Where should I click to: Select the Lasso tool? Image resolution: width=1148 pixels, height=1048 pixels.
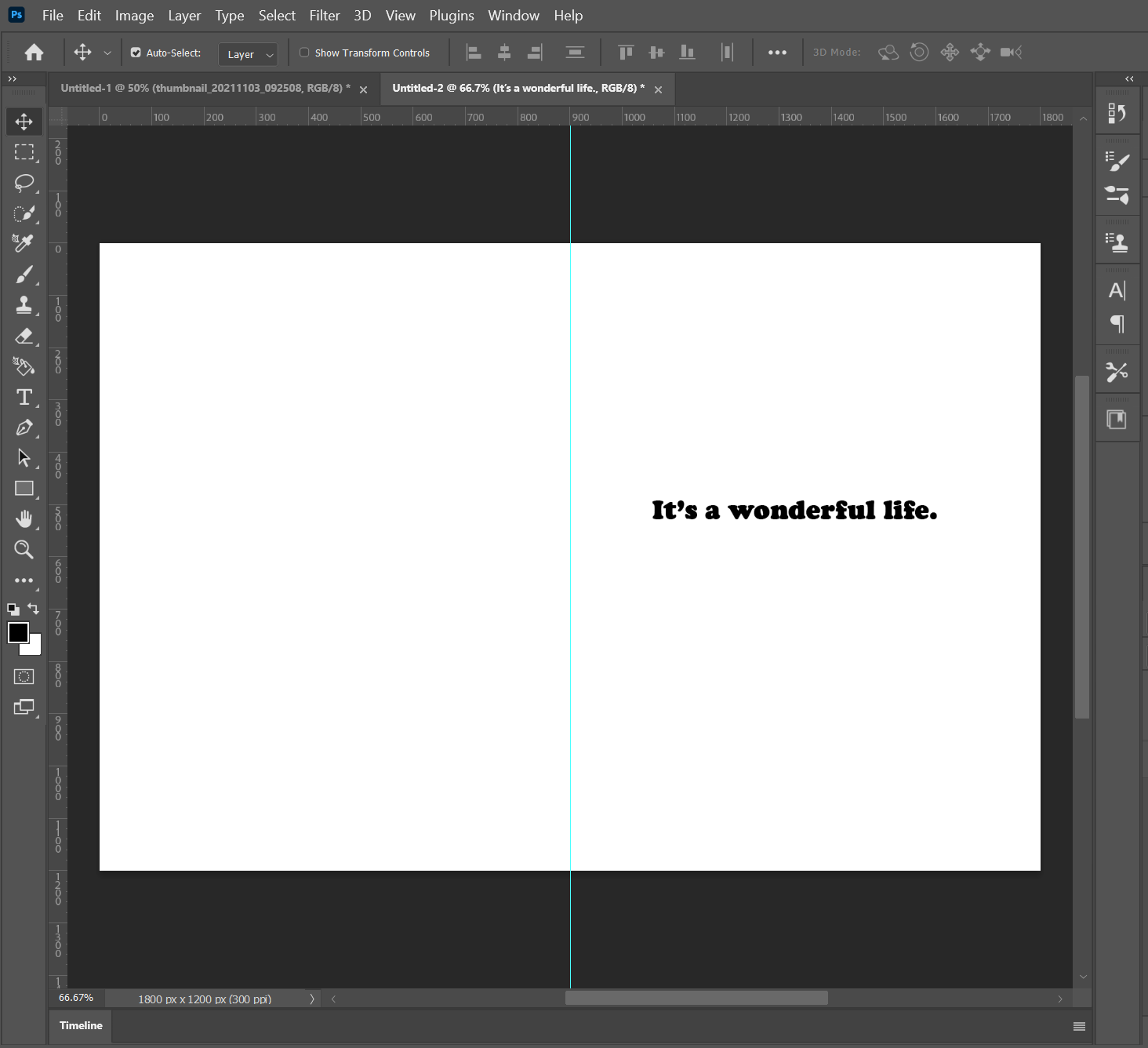pyautogui.click(x=24, y=183)
